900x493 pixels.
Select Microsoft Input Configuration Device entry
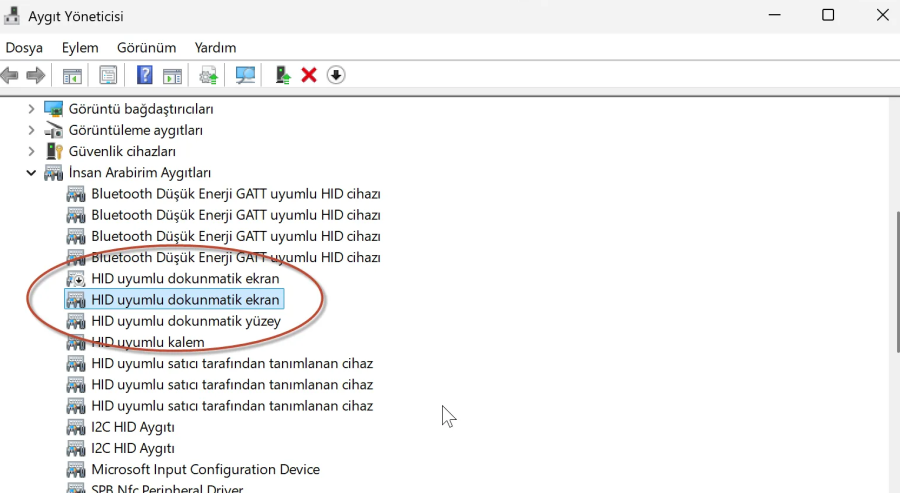click(205, 469)
